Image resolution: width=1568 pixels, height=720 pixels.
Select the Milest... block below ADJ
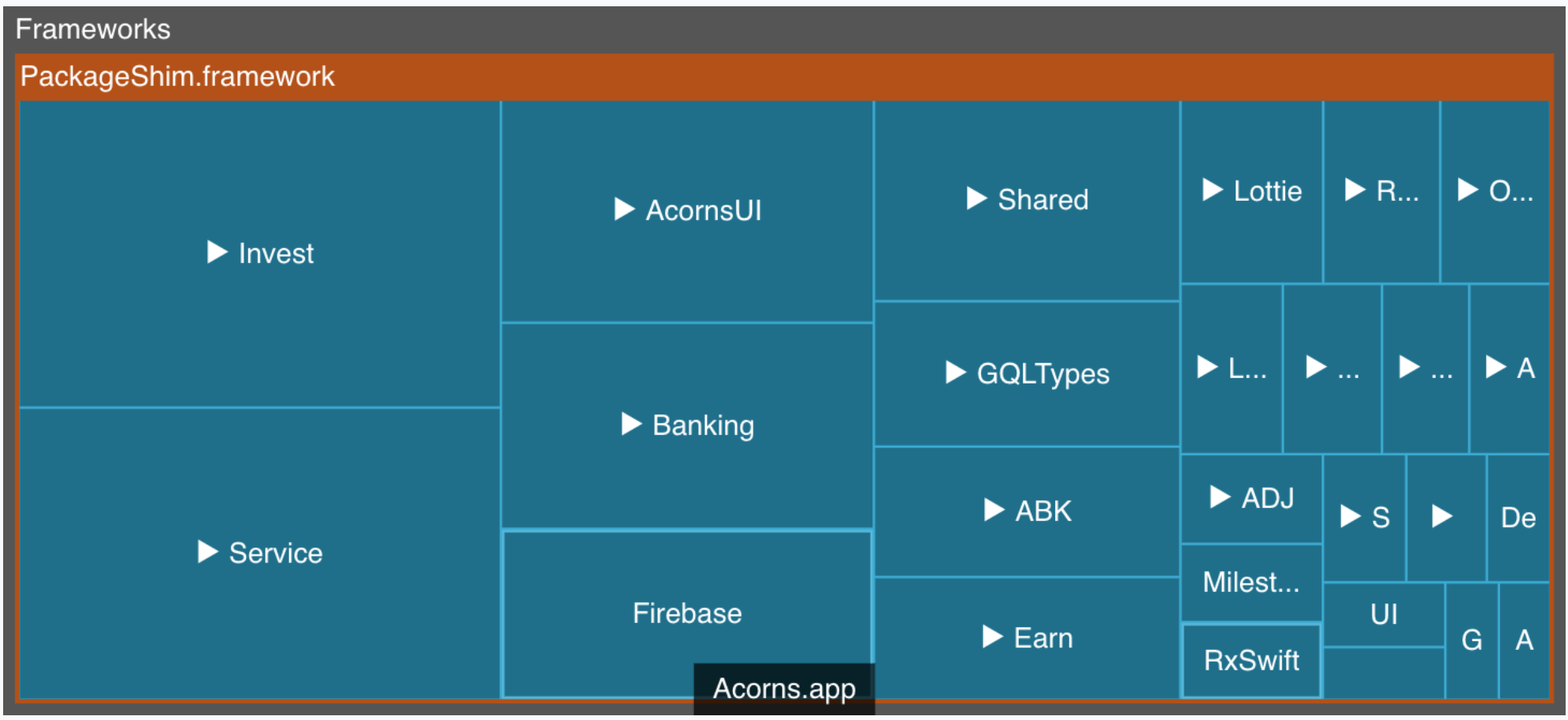coord(1251,581)
